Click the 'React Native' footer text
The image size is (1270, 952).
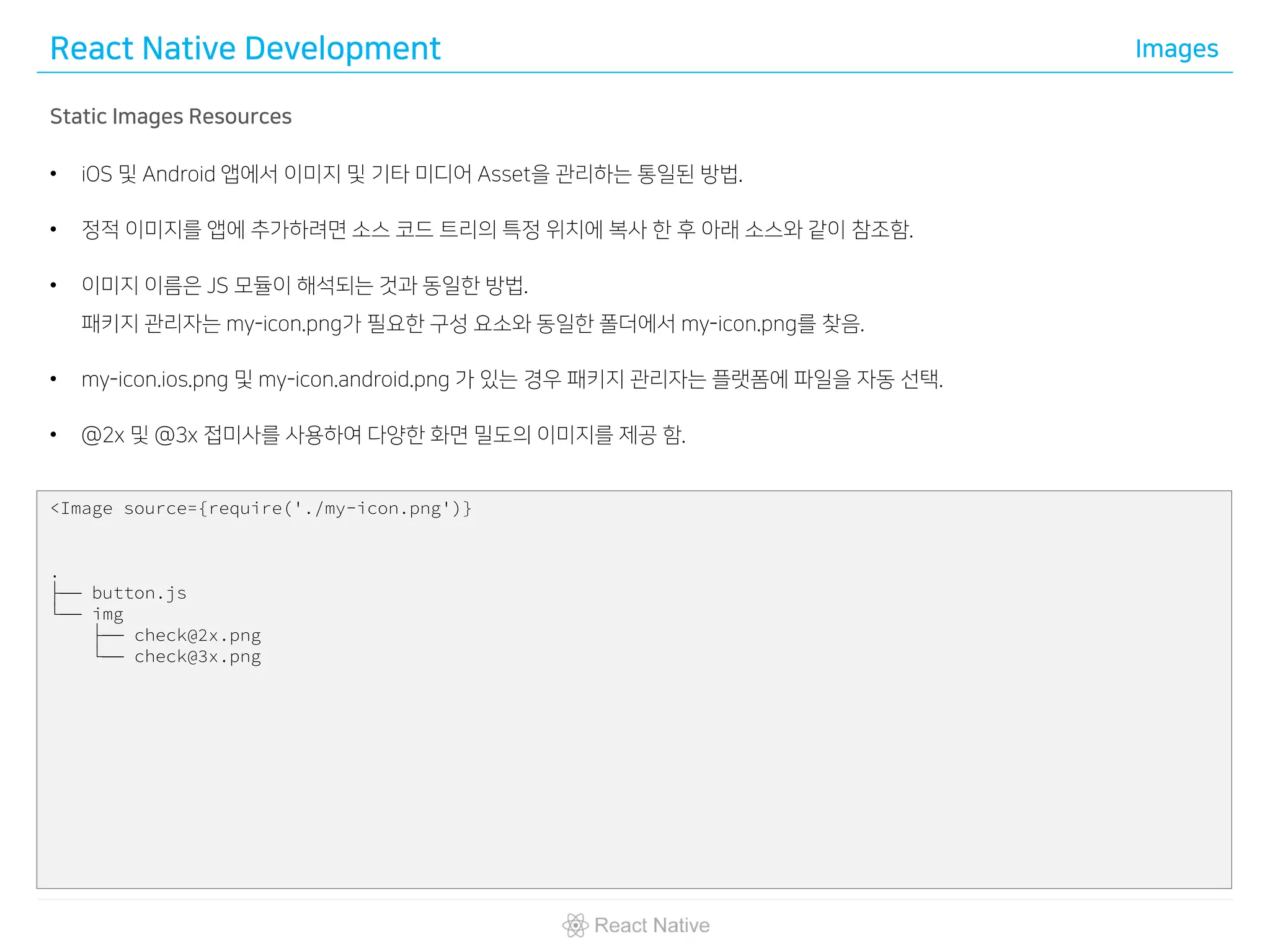click(652, 925)
